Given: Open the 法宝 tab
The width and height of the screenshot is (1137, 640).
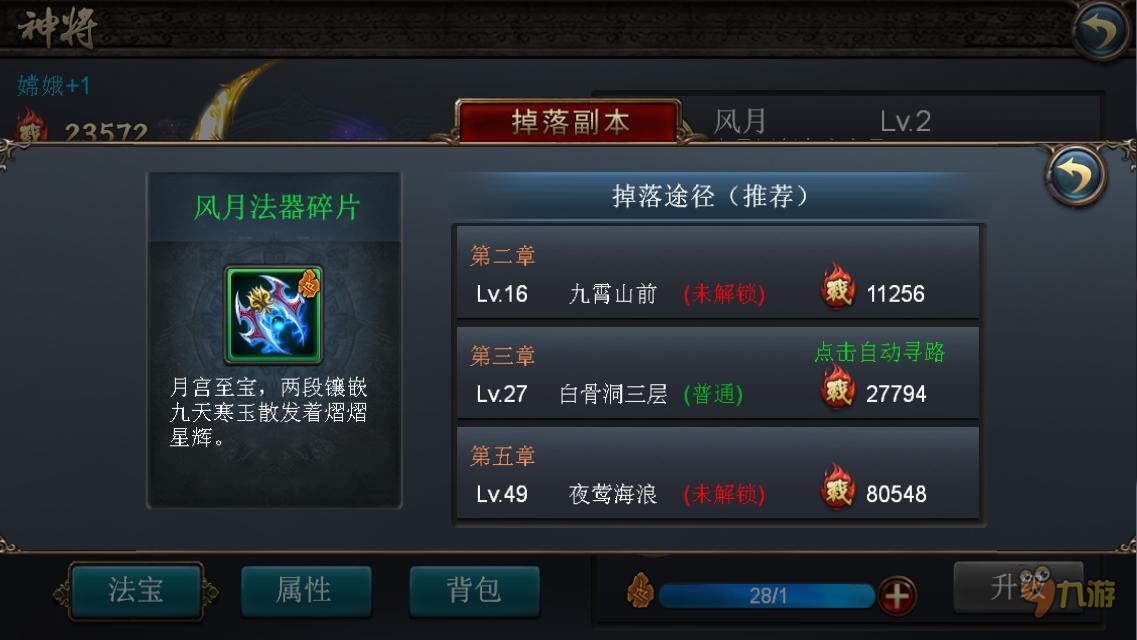Looking at the screenshot, I should click(x=136, y=591).
